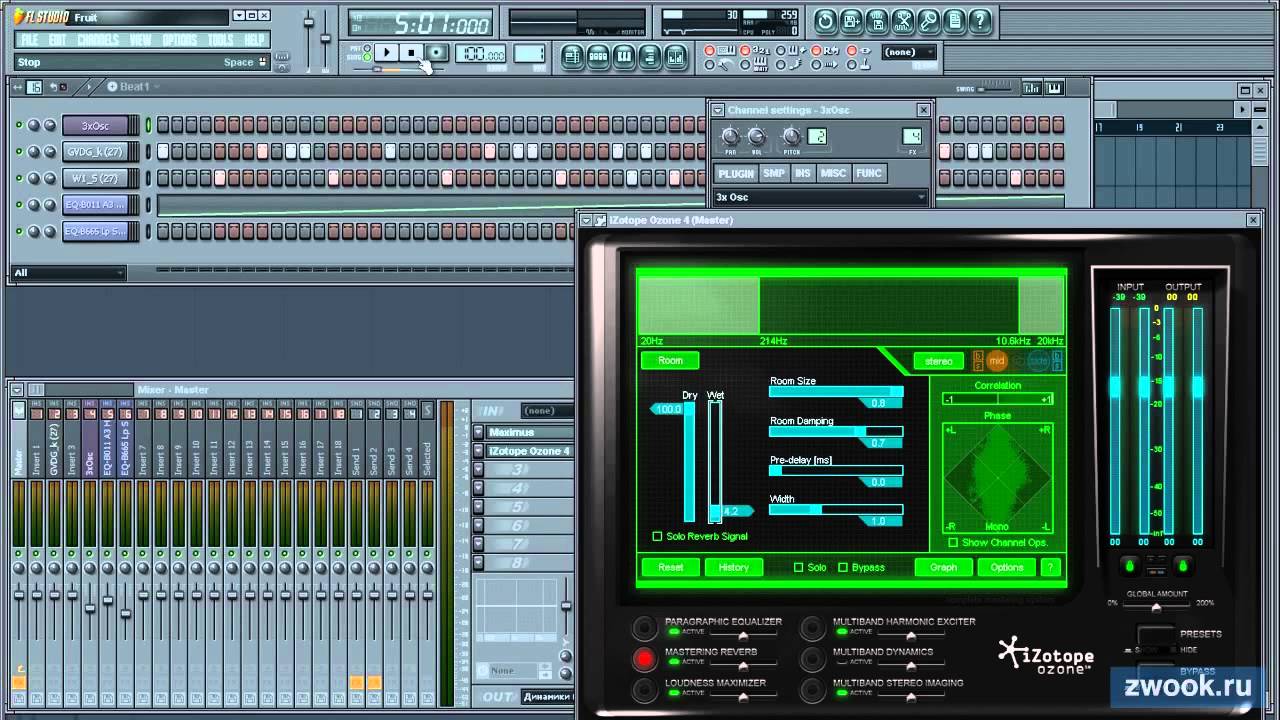1280x720 pixels.
Task: Click the Global Amount slider in Ozone
Action: click(1156, 608)
